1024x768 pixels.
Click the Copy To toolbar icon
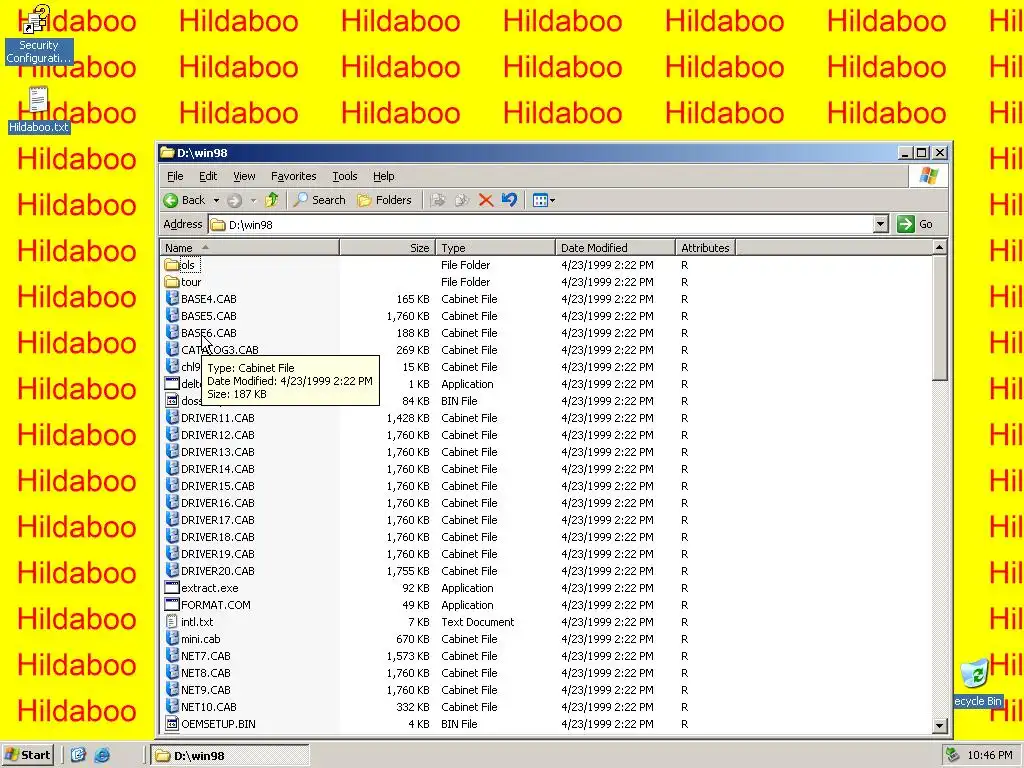click(x=462, y=200)
